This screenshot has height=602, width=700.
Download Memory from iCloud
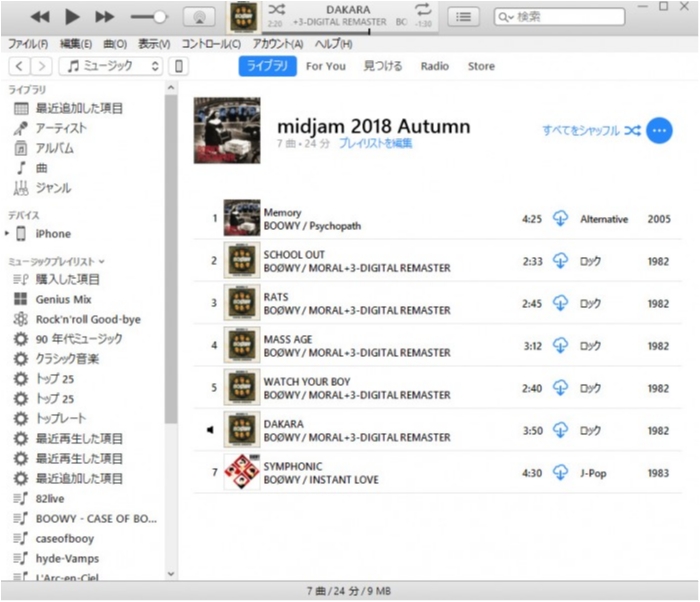[560, 219]
